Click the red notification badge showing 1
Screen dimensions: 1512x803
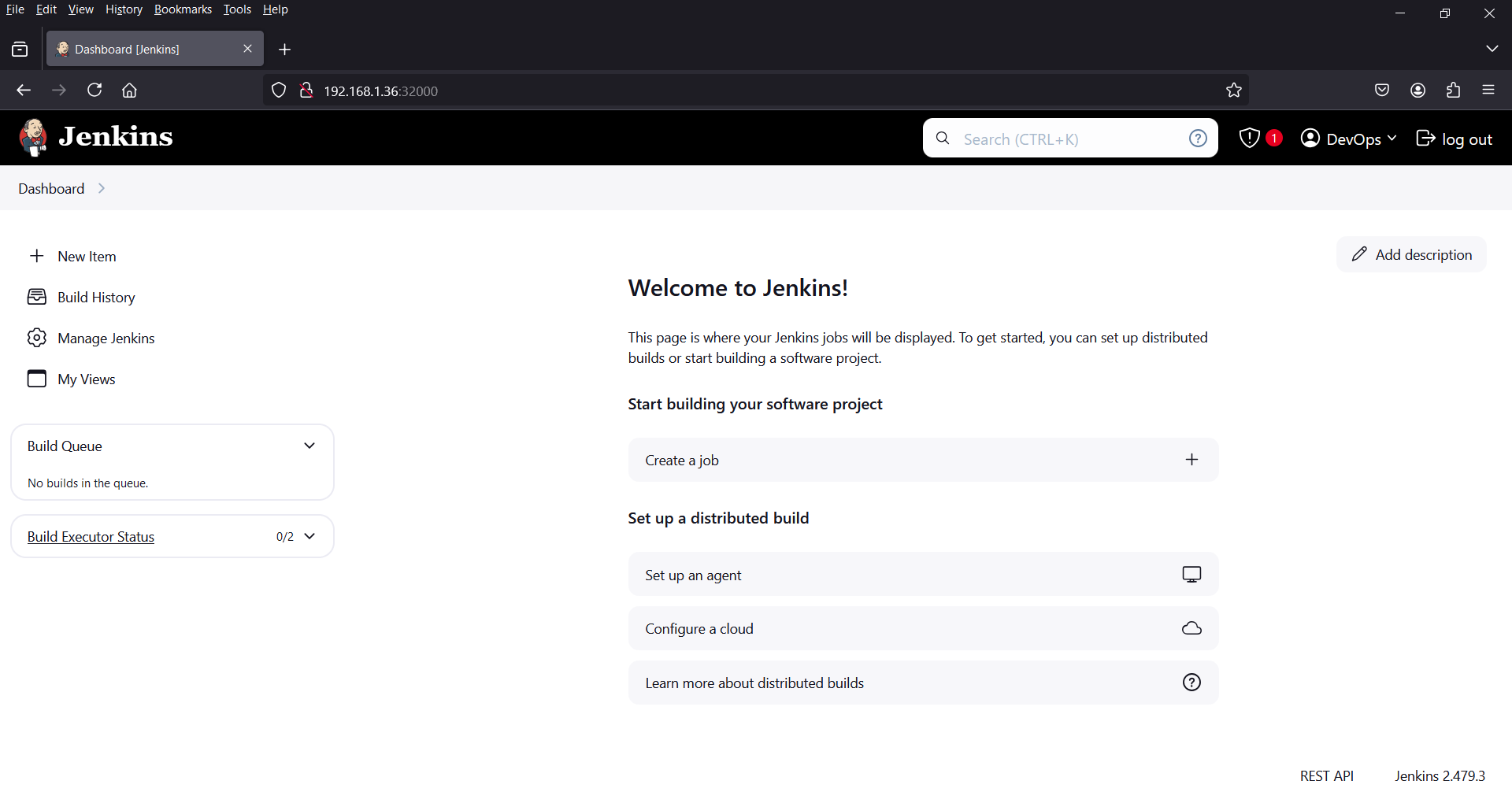(x=1274, y=138)
